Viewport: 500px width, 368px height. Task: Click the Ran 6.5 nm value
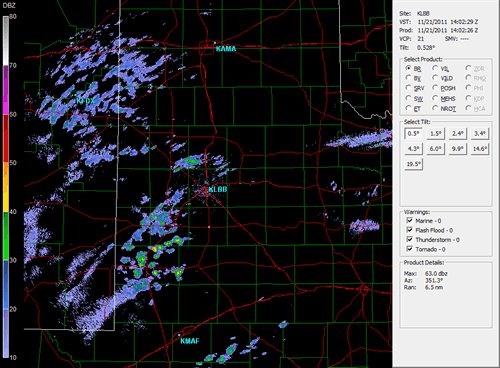tap(434, 287)
